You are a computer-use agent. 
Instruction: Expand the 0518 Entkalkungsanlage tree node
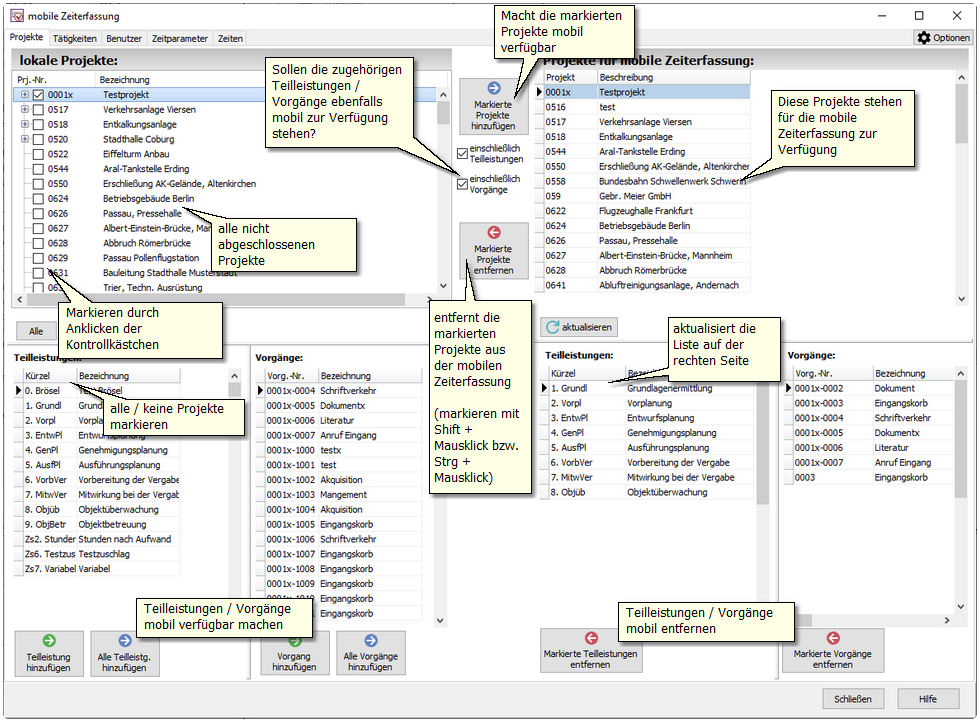click(24, 125)
